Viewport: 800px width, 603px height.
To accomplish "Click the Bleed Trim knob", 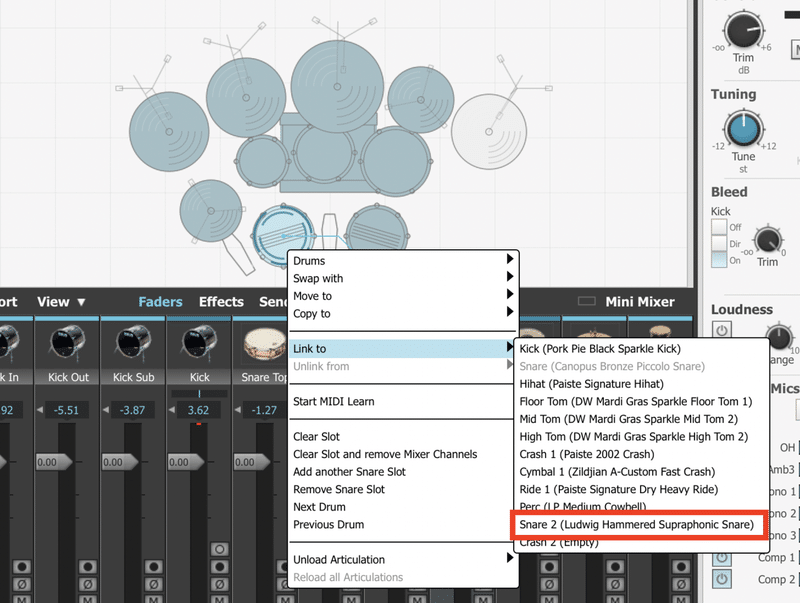I will pos(767,240).
